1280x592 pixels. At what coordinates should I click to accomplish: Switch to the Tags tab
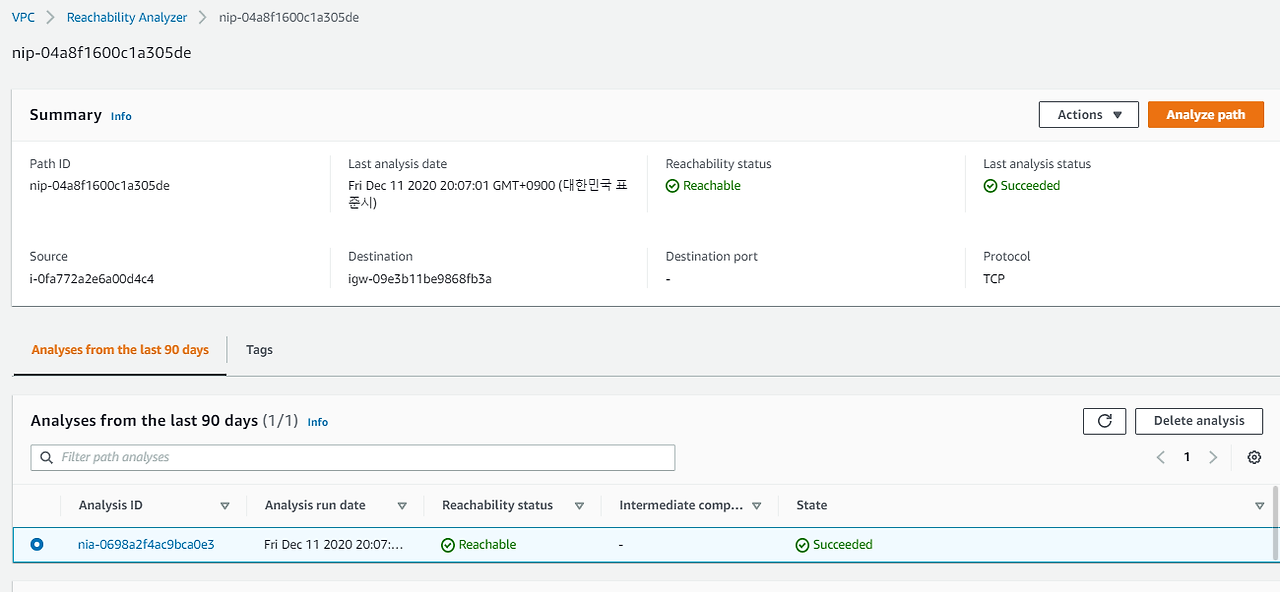259,349
